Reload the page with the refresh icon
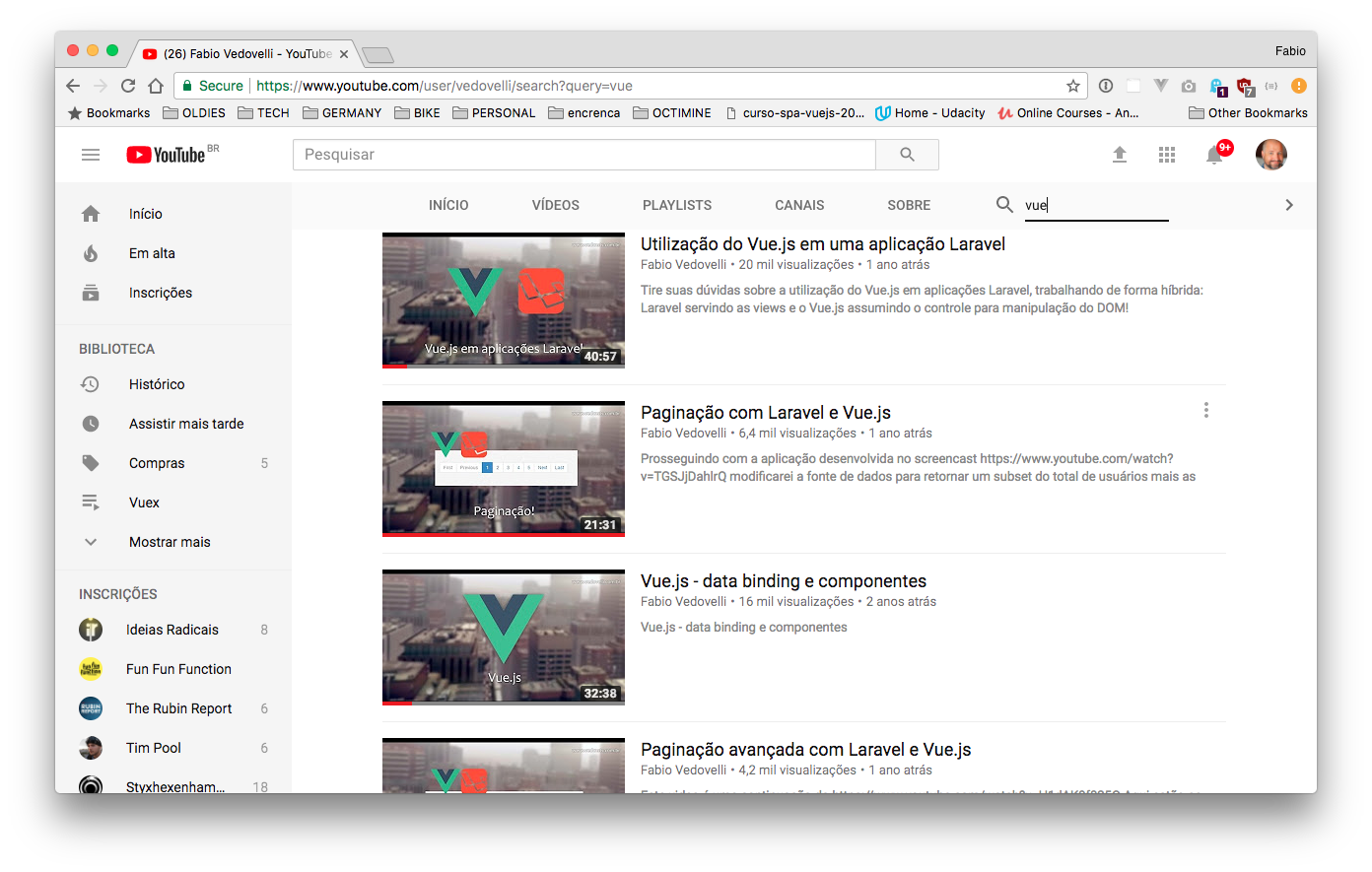Screen dimensions: 1372x872 [128, 86]
